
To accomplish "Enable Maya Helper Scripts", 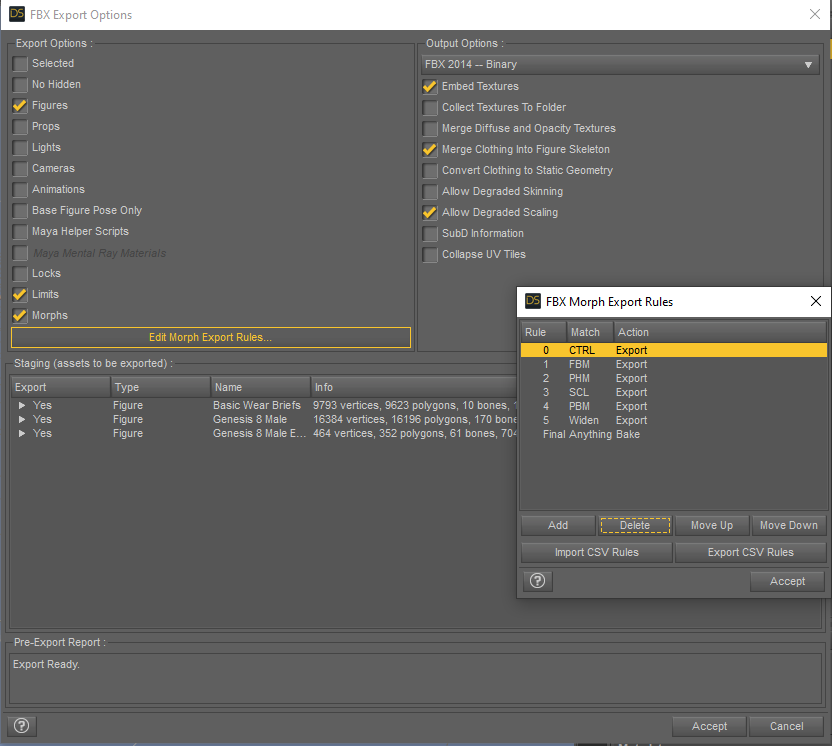I will (20, 232).
